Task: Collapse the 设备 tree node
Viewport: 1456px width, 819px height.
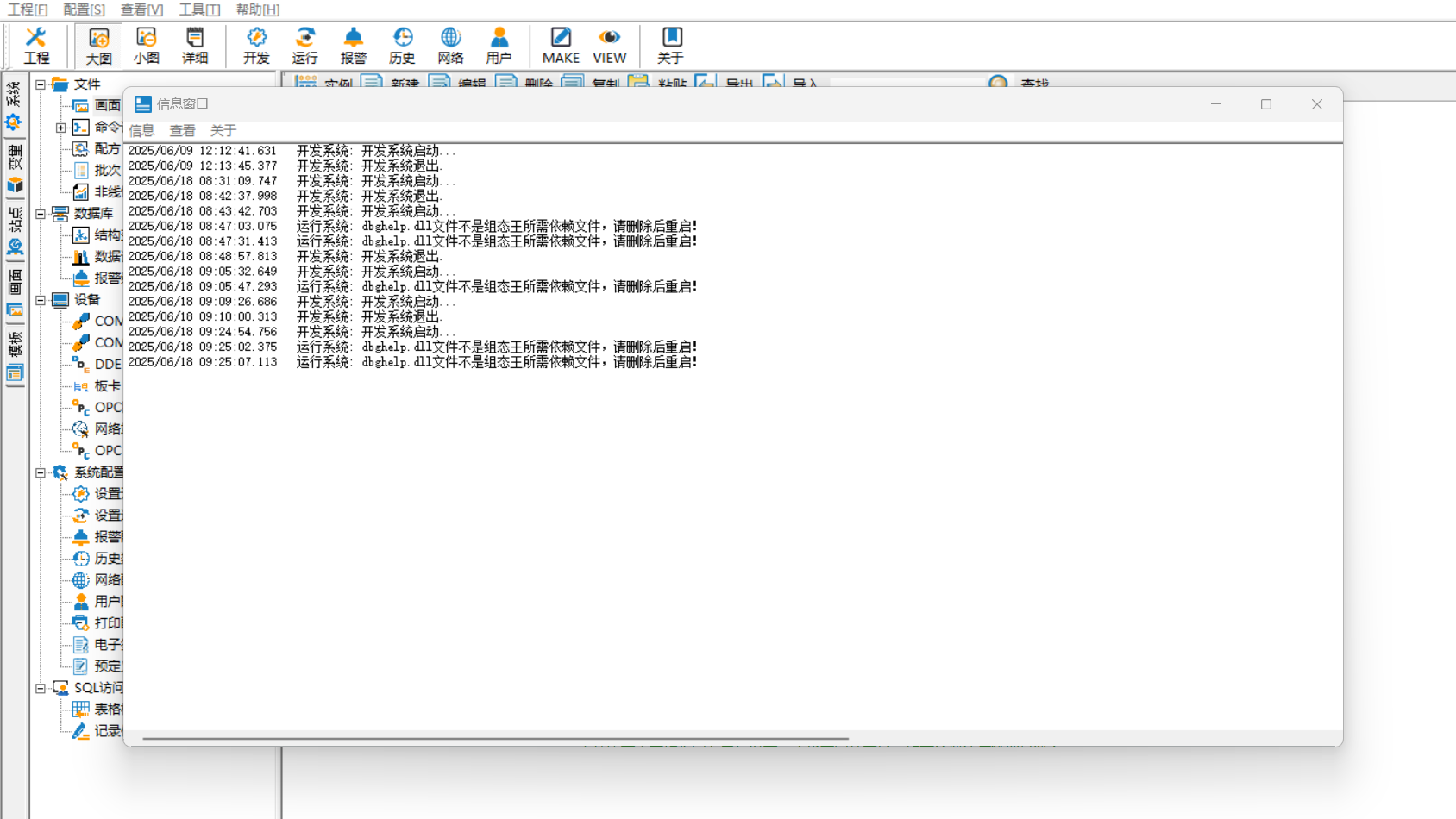Action: coord(41,300)
